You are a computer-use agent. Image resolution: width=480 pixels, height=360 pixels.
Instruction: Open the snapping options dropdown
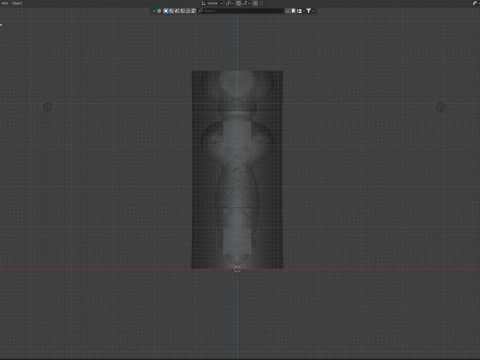click(x=246, y=3)
